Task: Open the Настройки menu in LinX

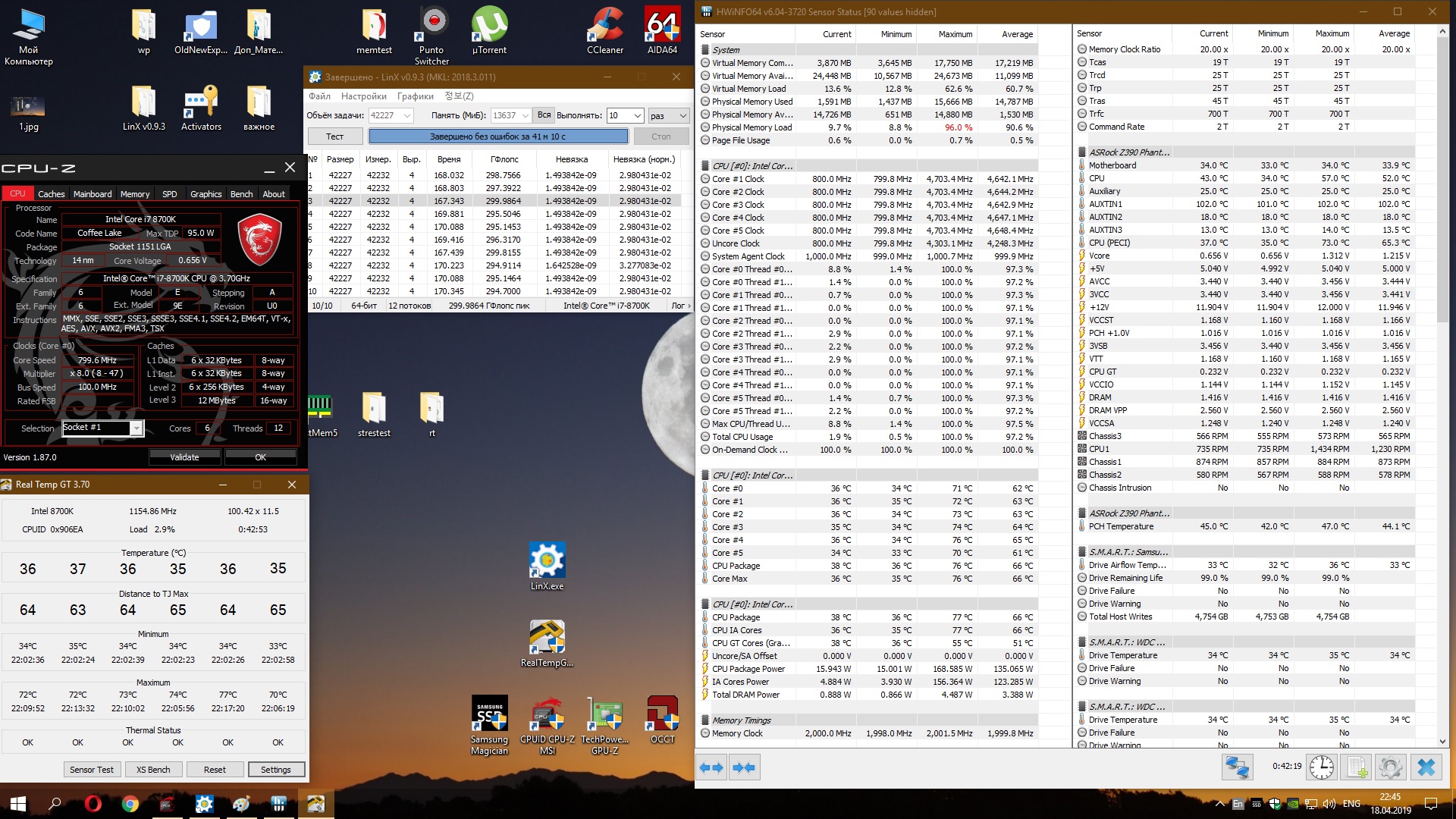Action: tap(363, 96)
